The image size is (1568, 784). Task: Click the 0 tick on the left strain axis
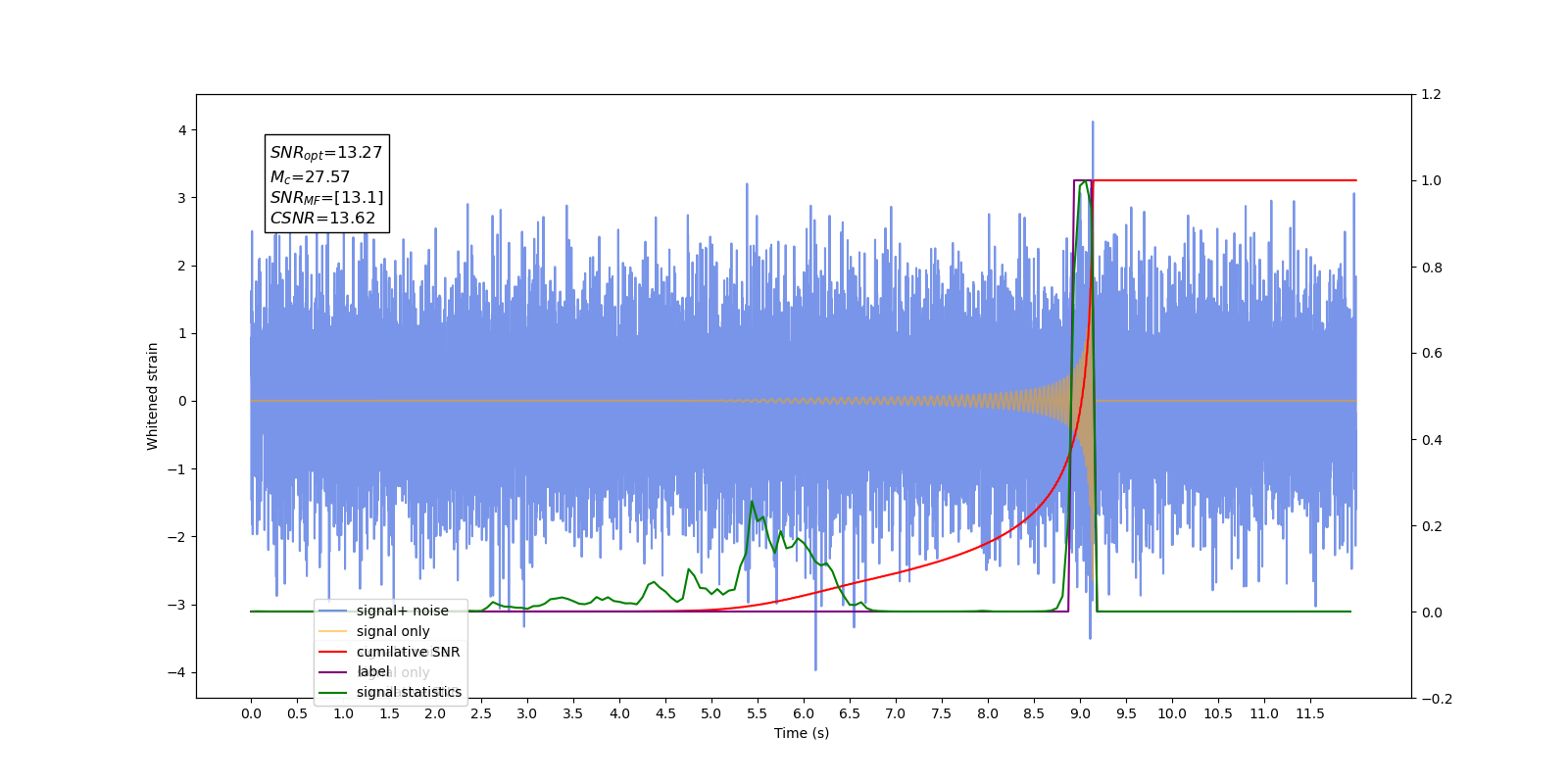click(182, 401)
